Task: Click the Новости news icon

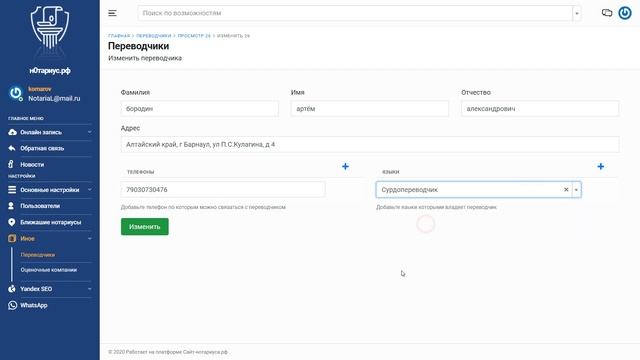Action: 11,164
